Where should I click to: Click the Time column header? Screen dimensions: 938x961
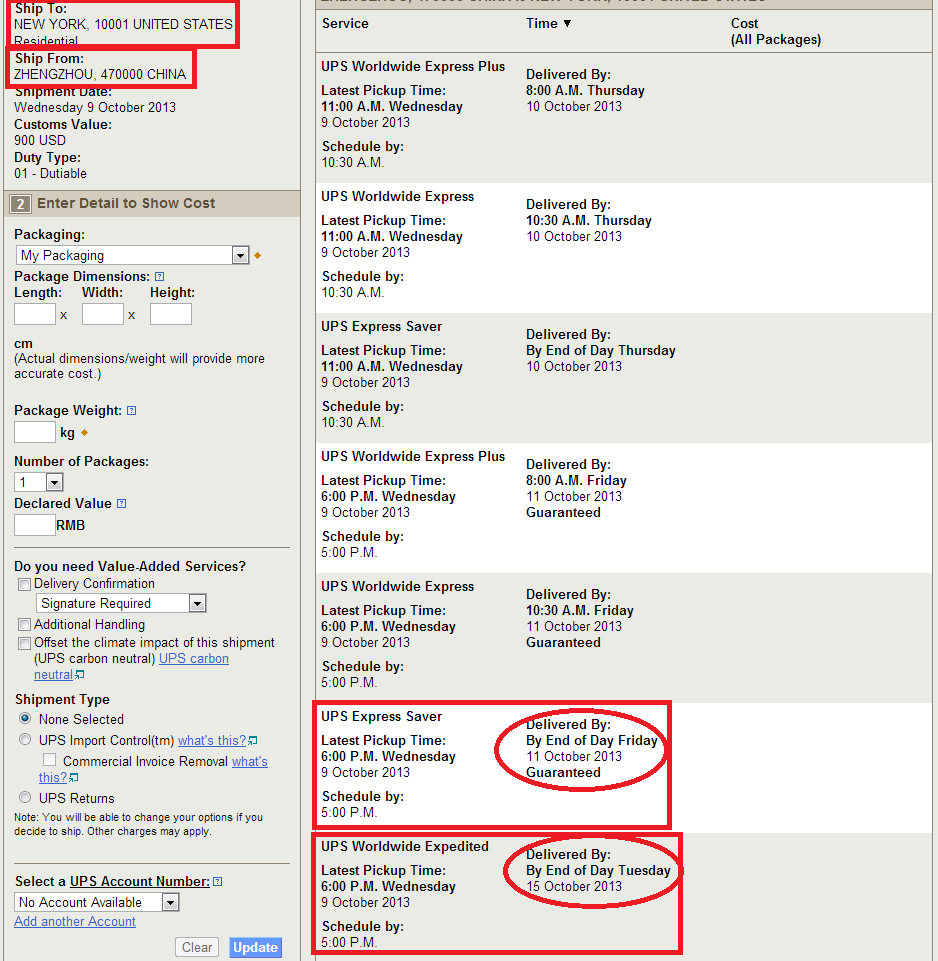coord(542,23)
